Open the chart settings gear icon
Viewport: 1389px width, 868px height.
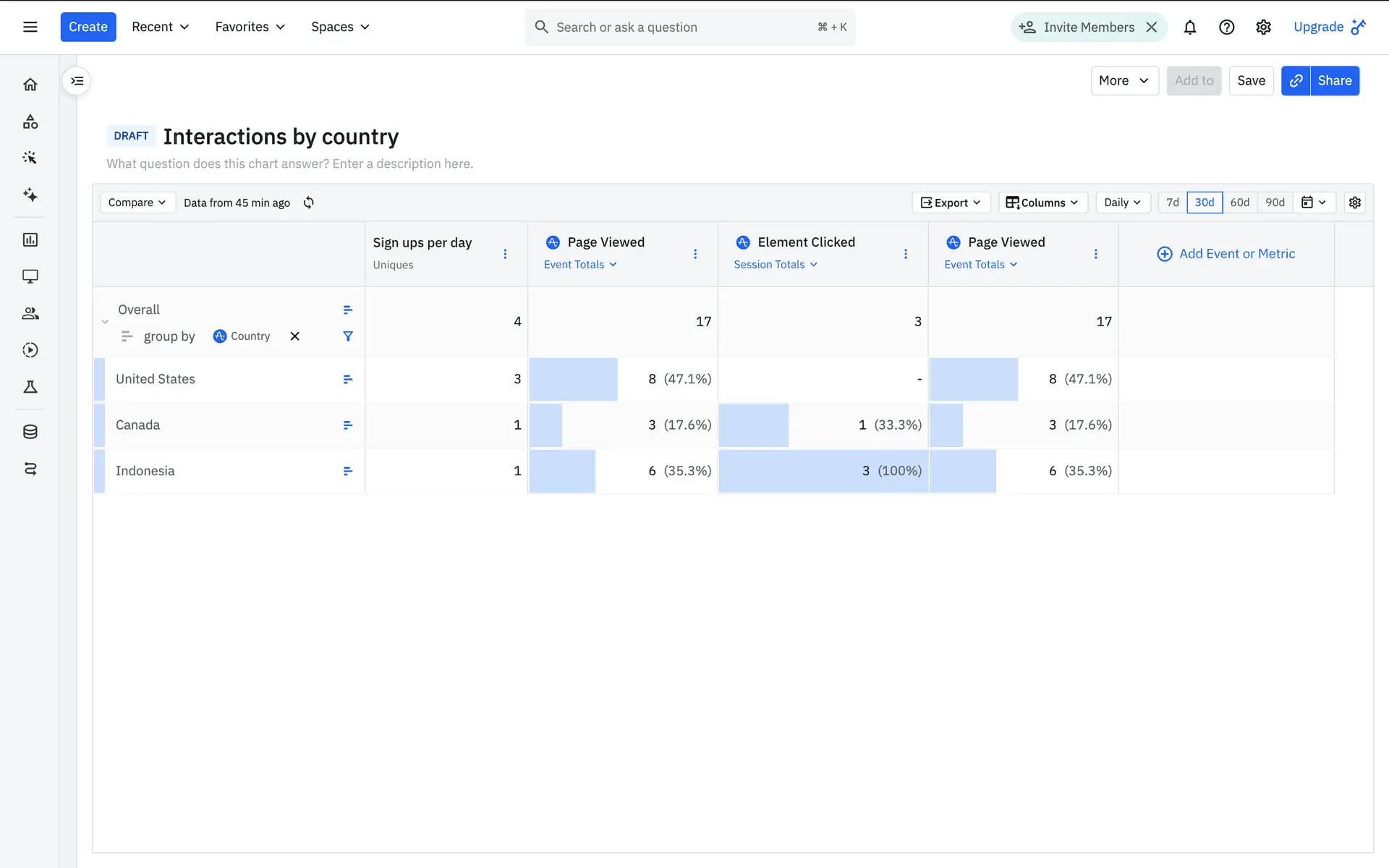click(1354, 203)
